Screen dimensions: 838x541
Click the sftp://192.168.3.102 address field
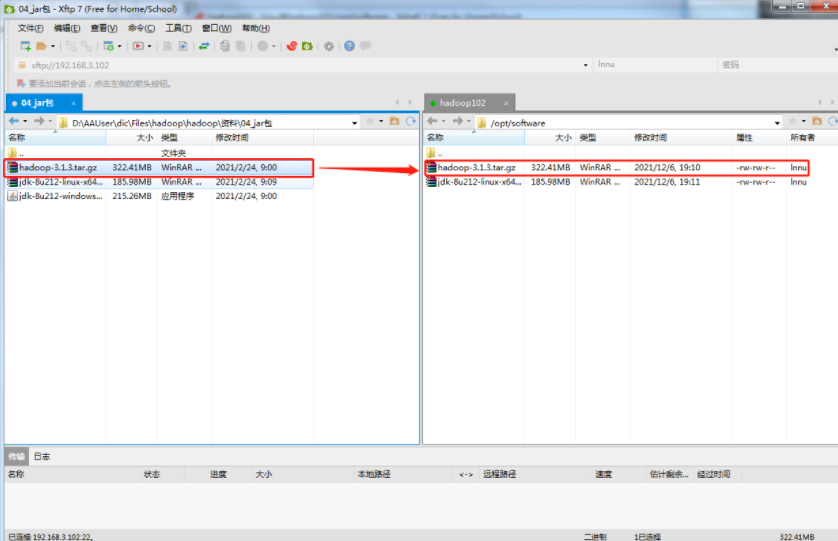(x=302, y=65)
